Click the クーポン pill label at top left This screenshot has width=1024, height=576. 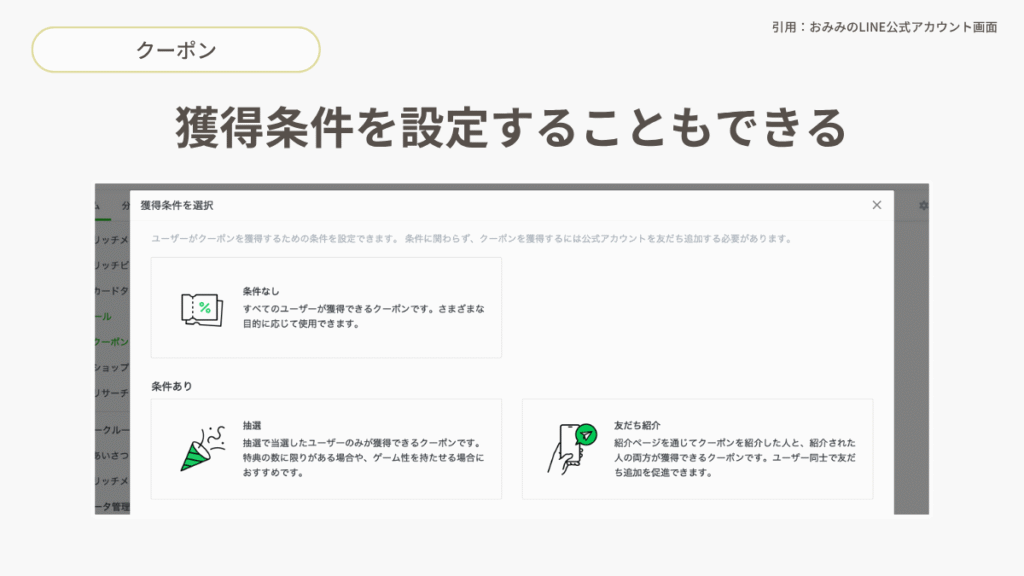click(176, 50)
